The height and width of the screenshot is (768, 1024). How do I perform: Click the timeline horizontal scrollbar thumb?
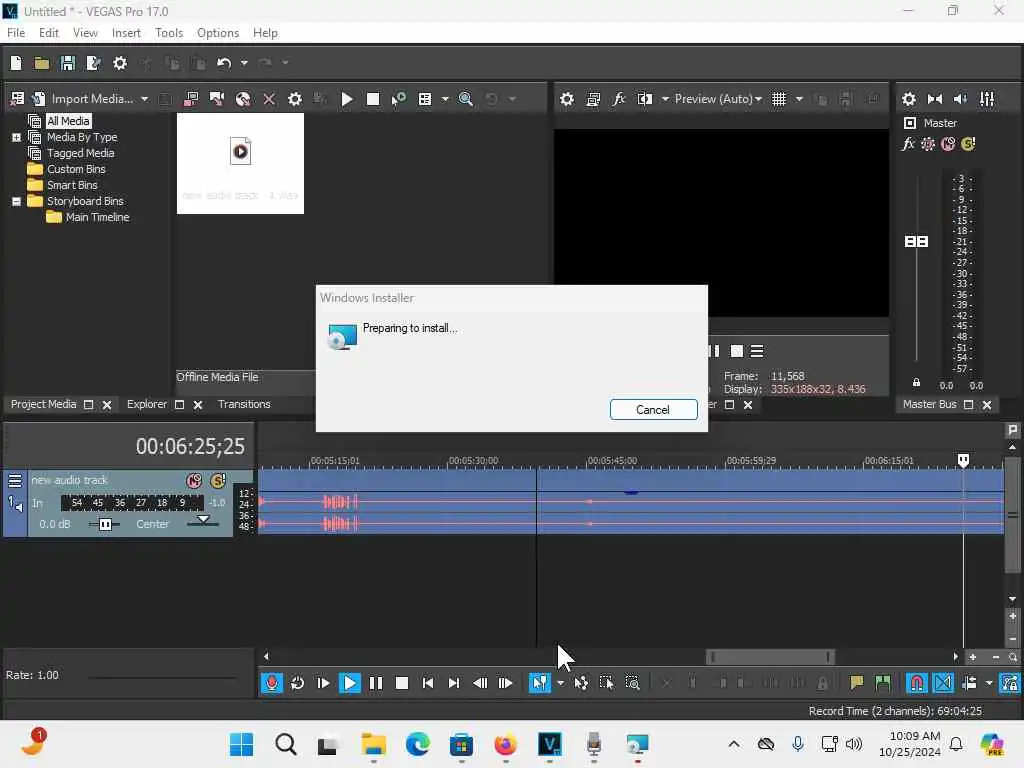coord(770,656)
